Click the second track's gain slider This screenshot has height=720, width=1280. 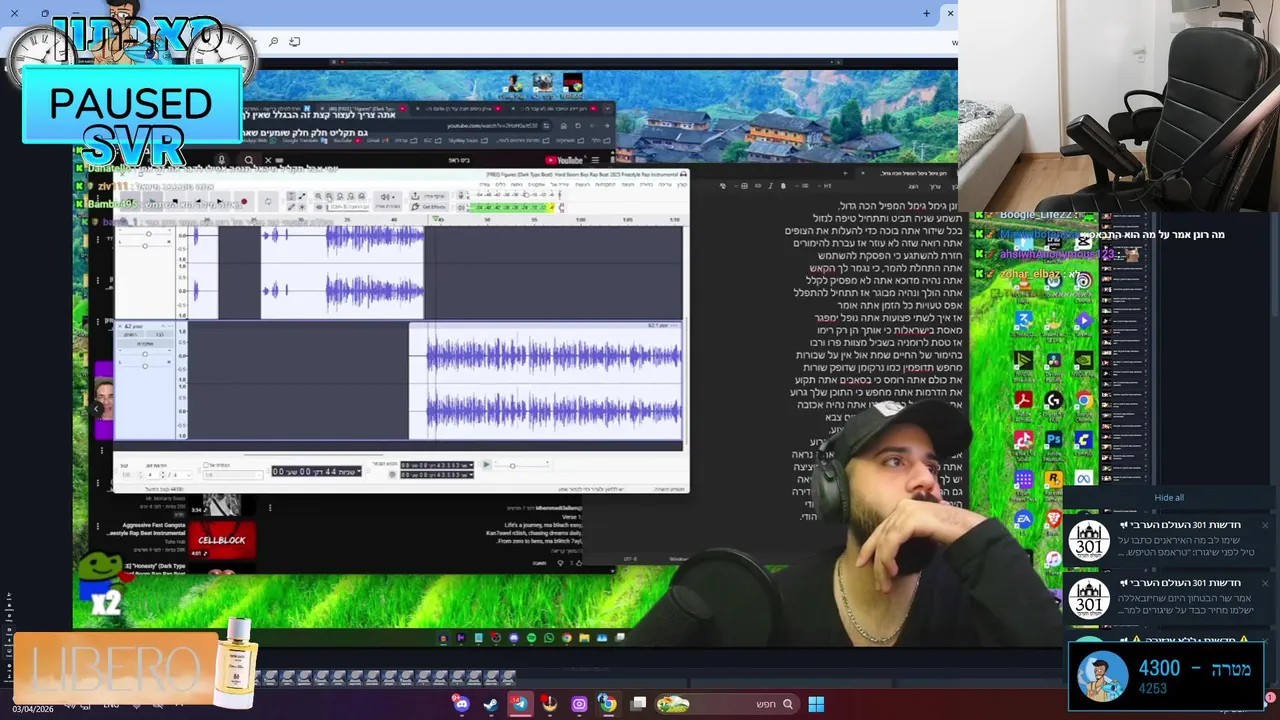[145, 354]
